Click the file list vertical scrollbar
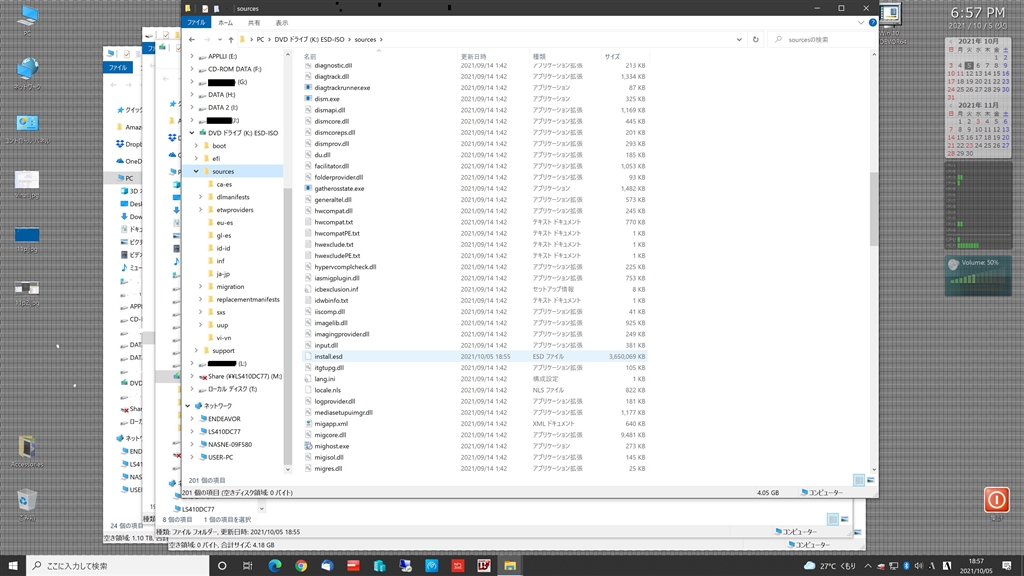Screen dimensions: 1024x576 (874, 209)
